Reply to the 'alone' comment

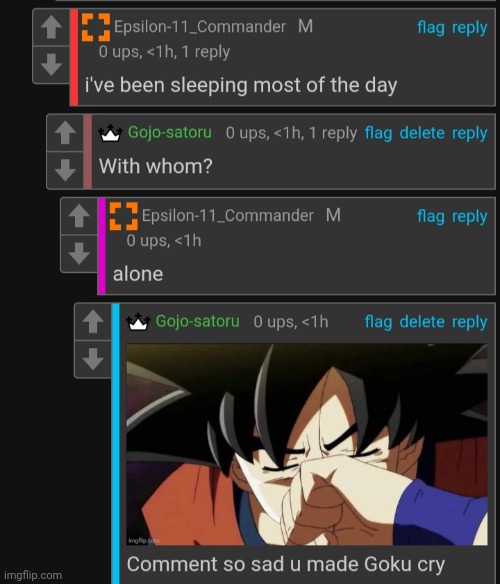[469, 216]
